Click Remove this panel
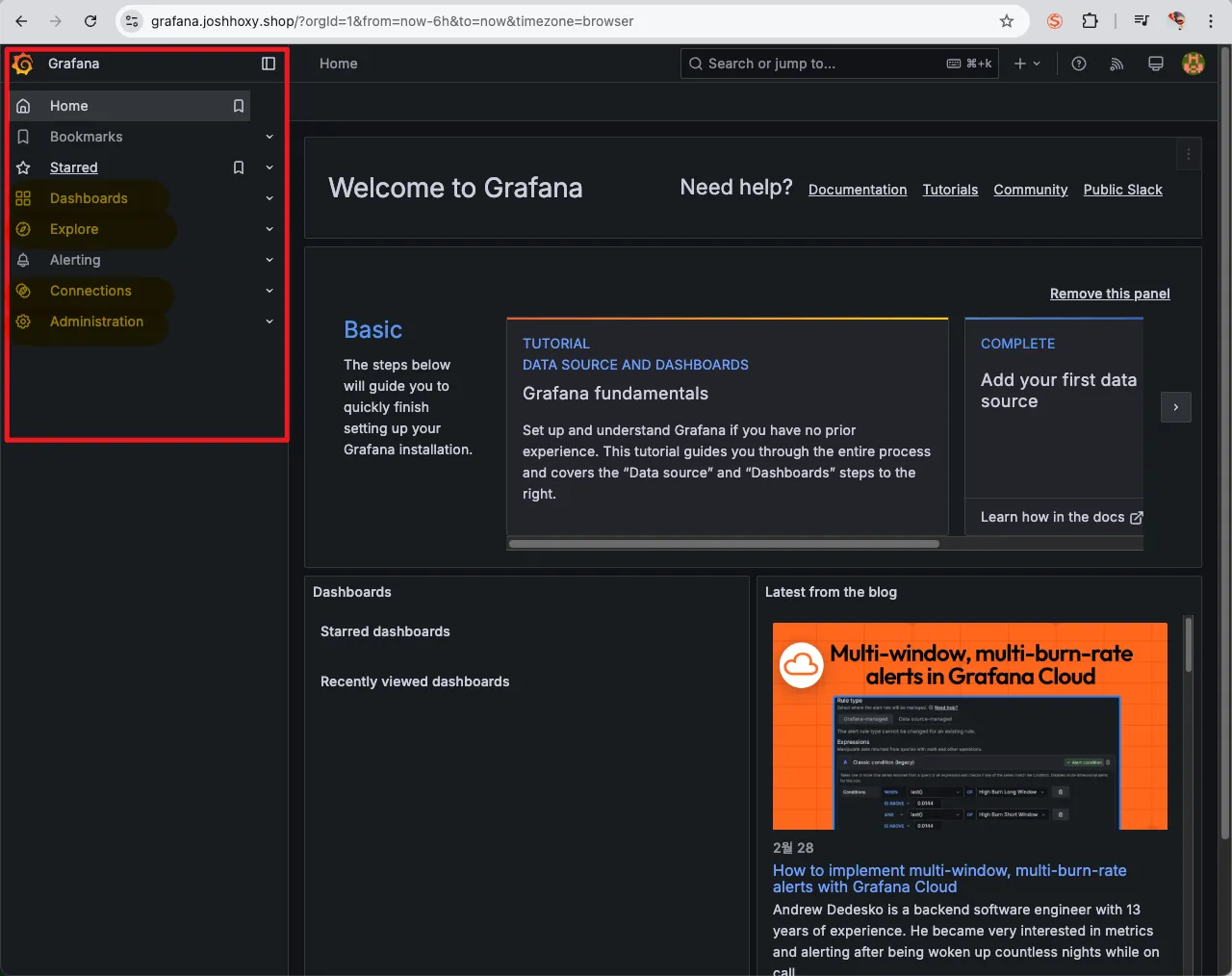1232x976 pixels. coord(1110,294)
